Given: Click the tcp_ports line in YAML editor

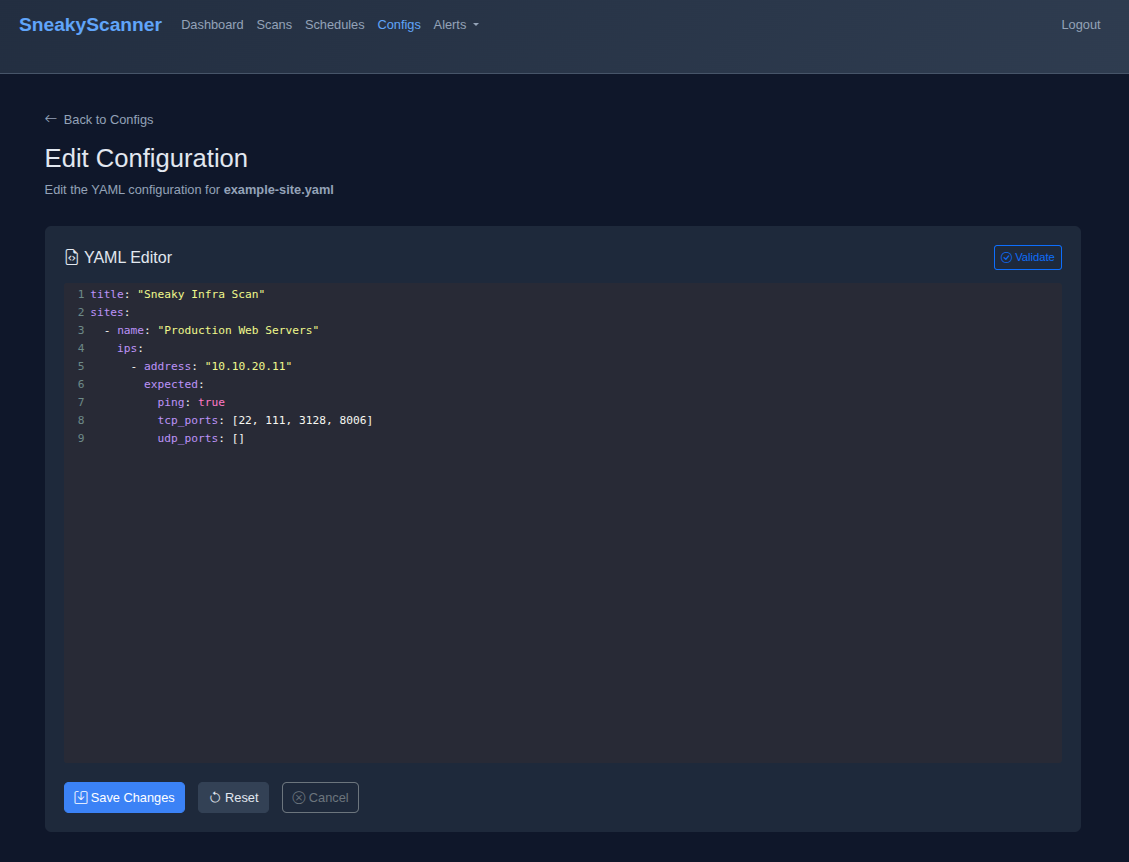Looking at the screenshot, I should point(265,420).
